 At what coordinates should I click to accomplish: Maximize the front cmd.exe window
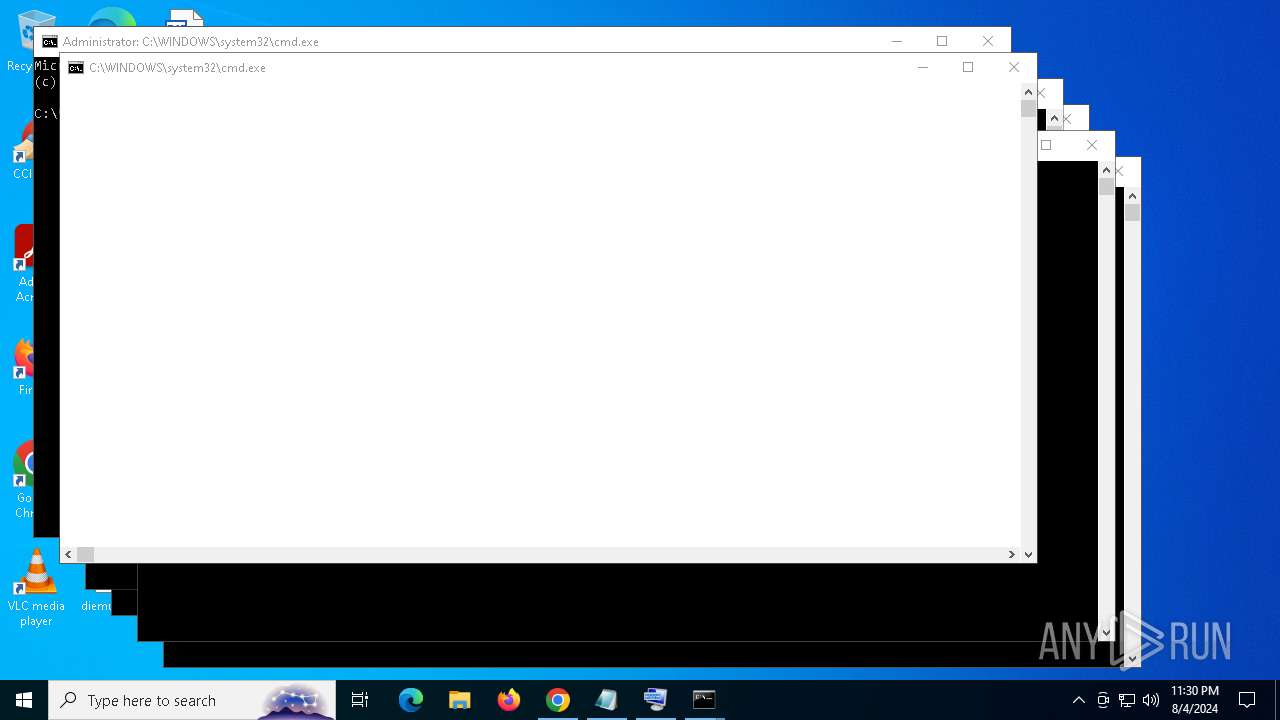968,67
